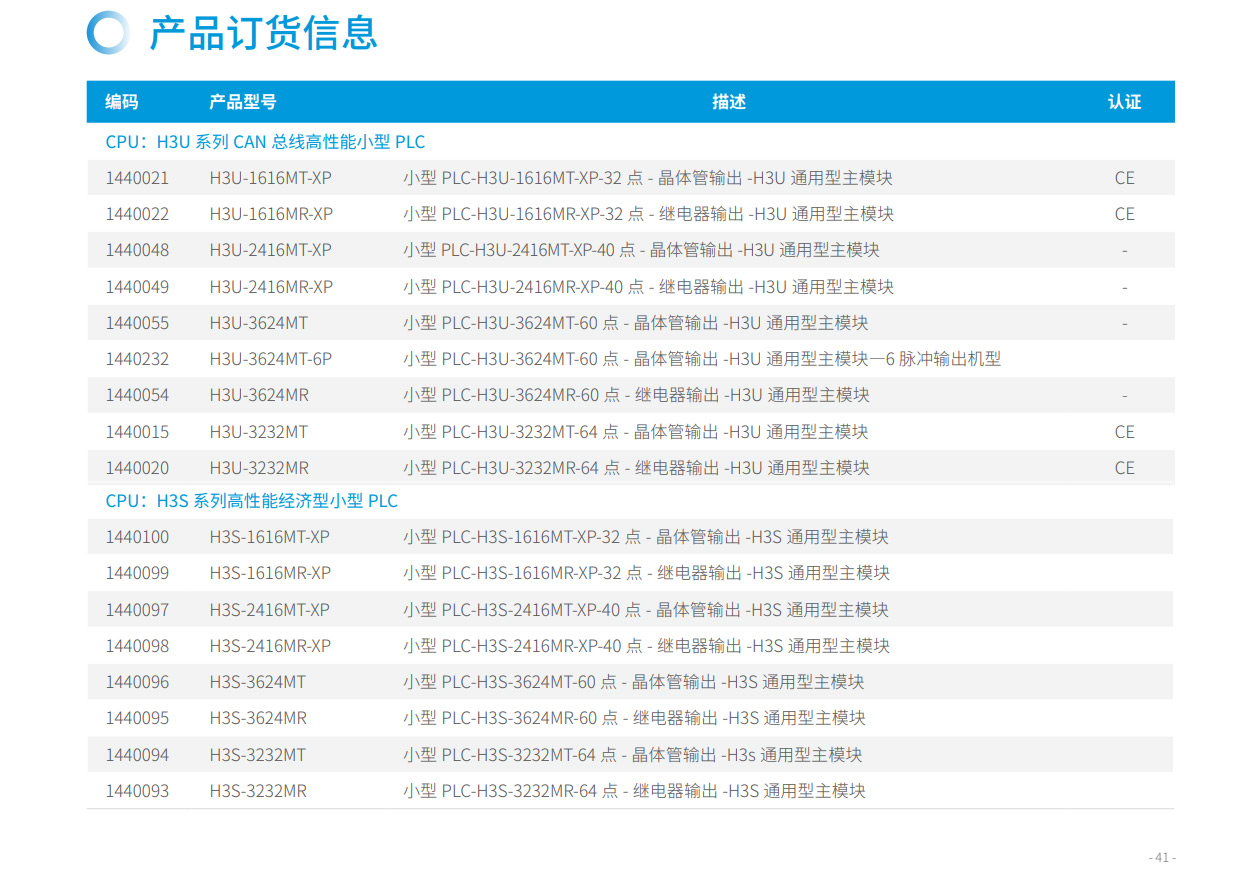Select the 编码 column header
This screenshot has width=1260, height=880.
[x=122, y=102]
